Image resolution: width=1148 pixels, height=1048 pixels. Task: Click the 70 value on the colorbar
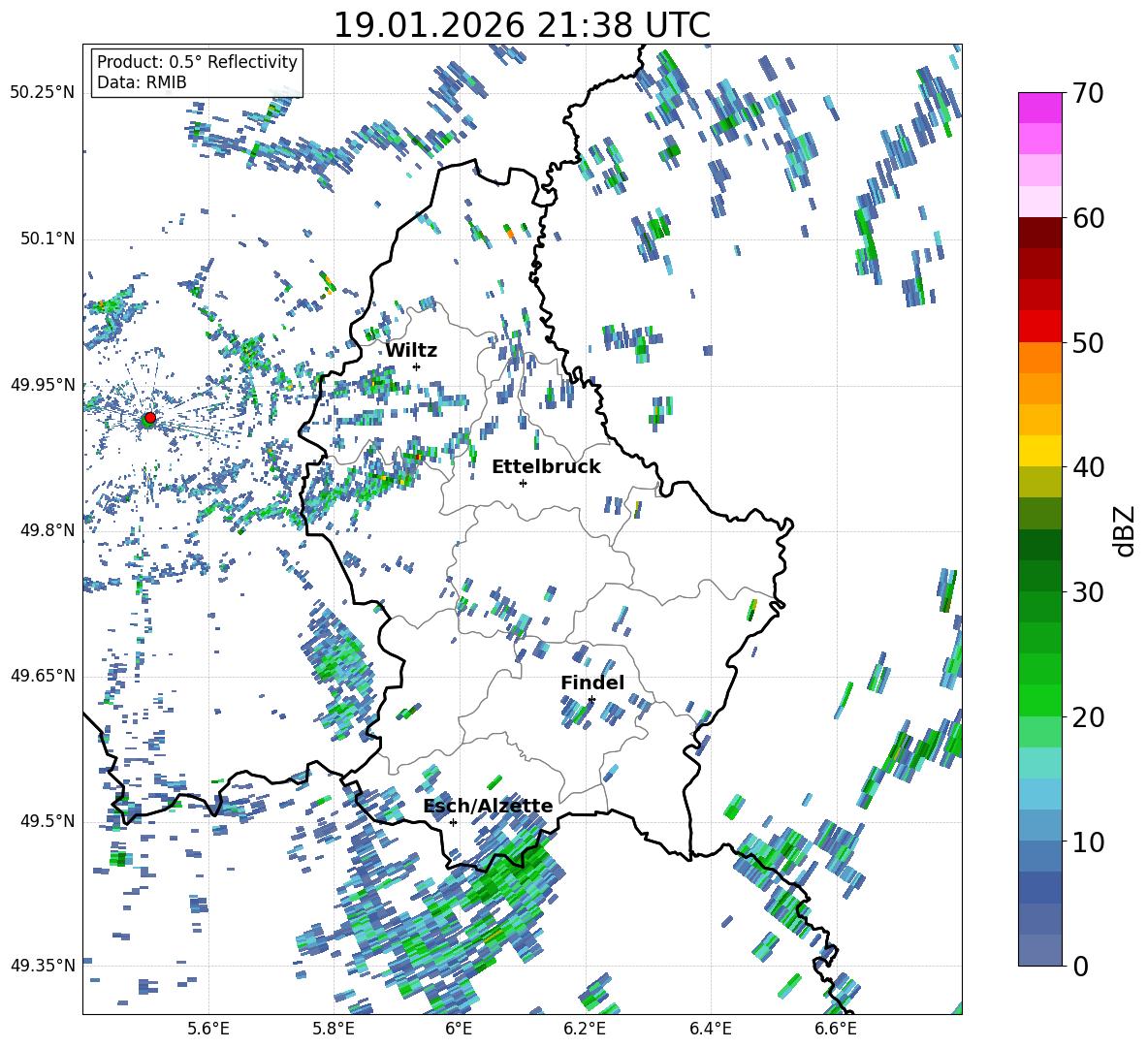(x=1088, y=93)
